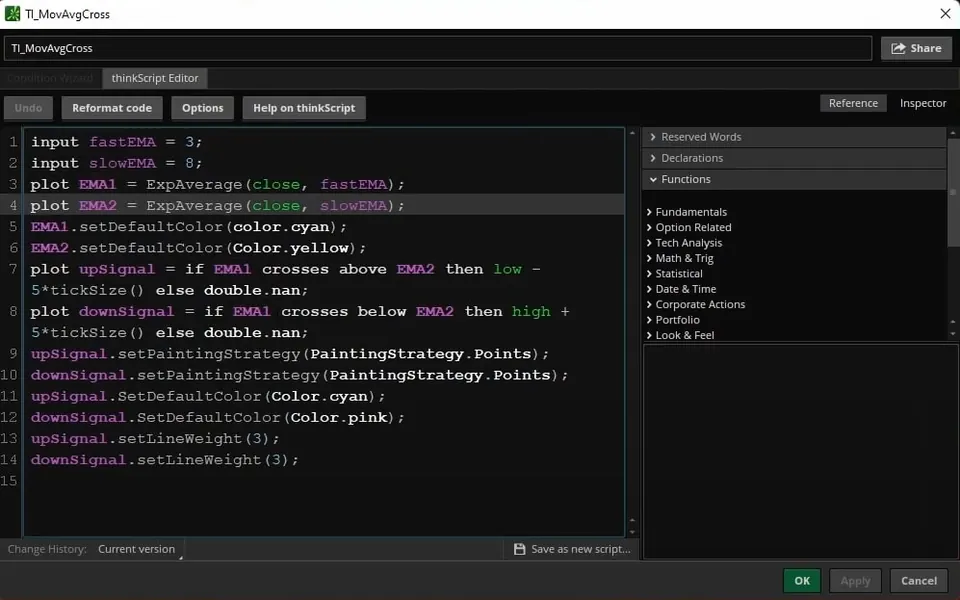Click the share arrow icon
This screenshot has height=600, width=960.
pyautogui.click(x=898, y=48)
